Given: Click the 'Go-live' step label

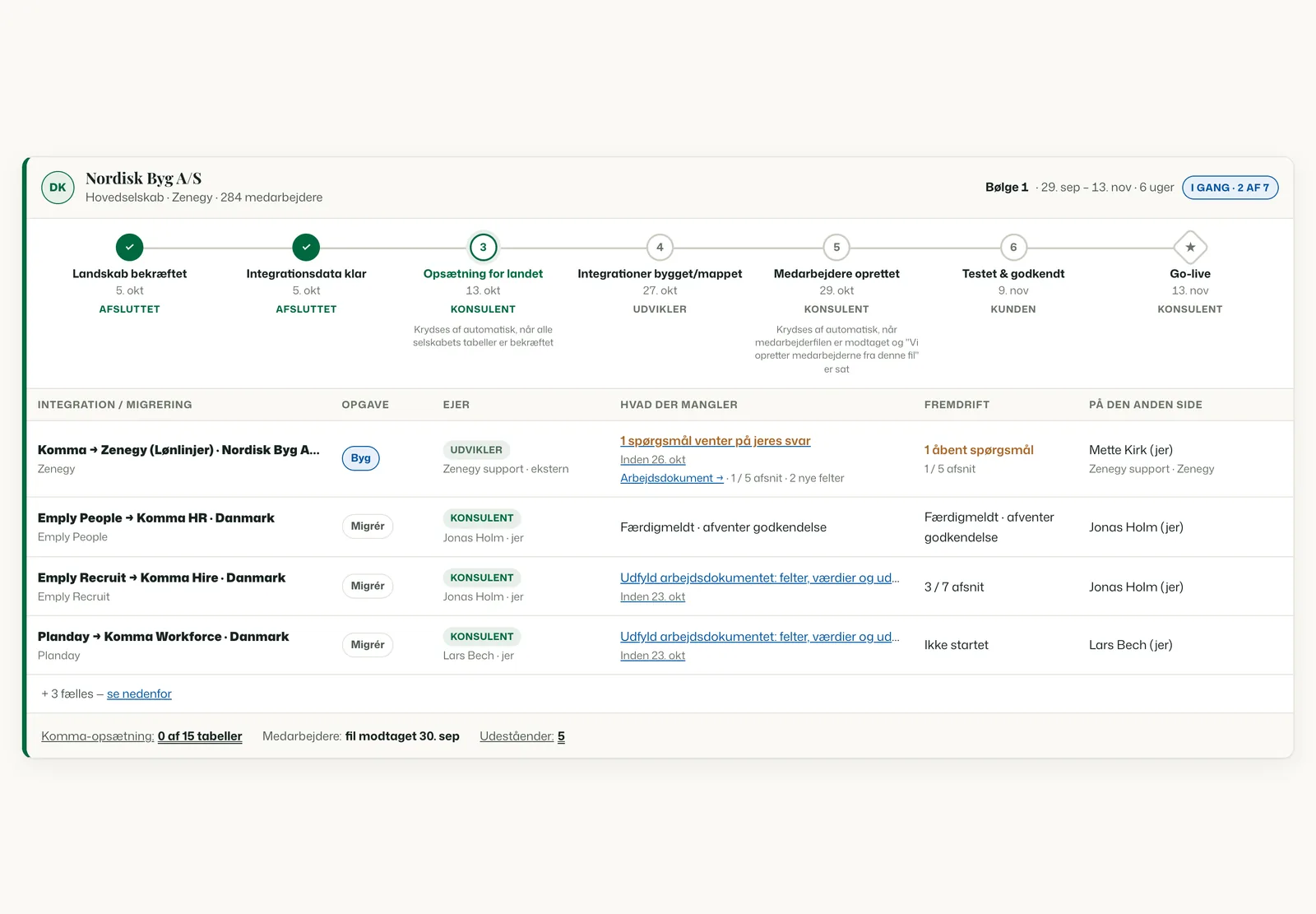Looking at the screenshot, I should (x=1190, y=274).
